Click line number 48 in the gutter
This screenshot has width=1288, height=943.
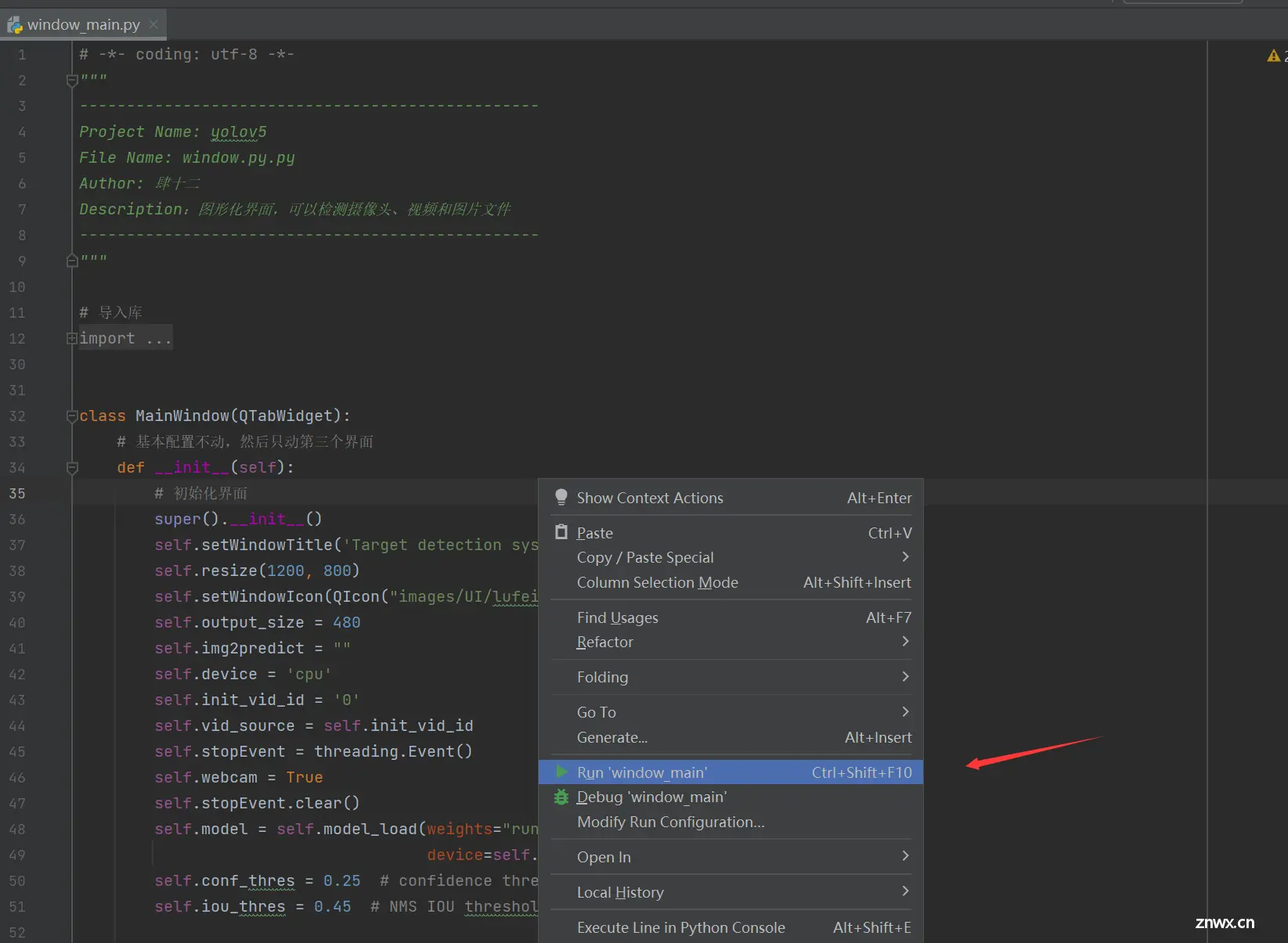[17, 830]
